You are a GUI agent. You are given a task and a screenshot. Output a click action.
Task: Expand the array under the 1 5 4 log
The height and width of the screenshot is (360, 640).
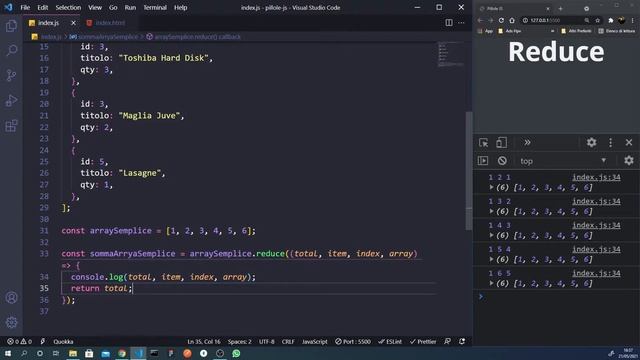tap(491, 260)
